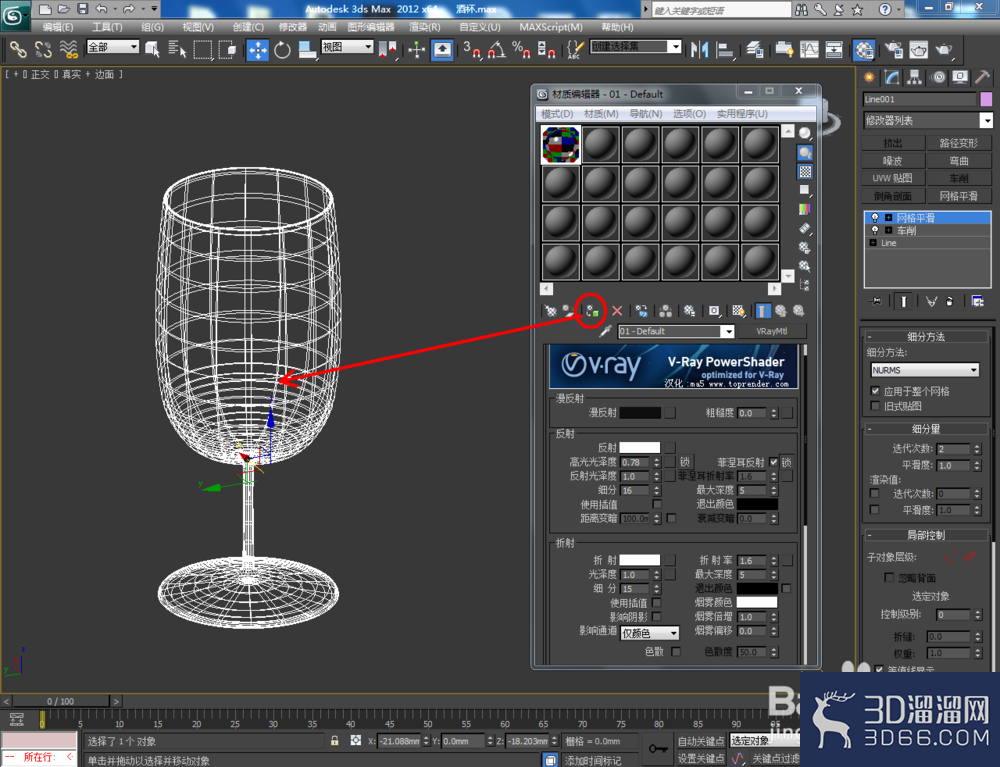Image resolution: width=1000 pixels, height=767 pixels.
Task: Open the Render Setup dialog
Action: coord(893,50)
